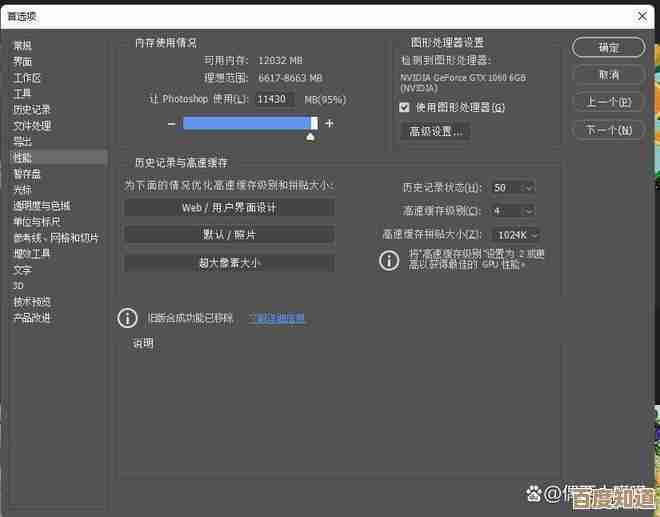Image resolution: width=660 pixels, height=517 pixels.
Task: Click the 图形处理器设置 section heading
Action: pyautogui.click(x=447, y=42)
